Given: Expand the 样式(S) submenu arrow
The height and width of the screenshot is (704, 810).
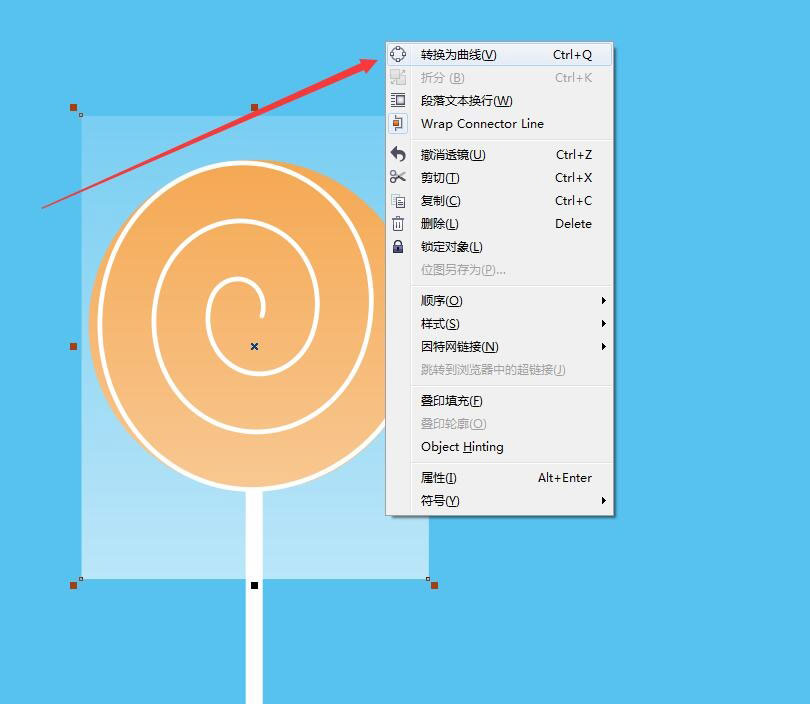Looking at the screenshot, I should 603,324.
